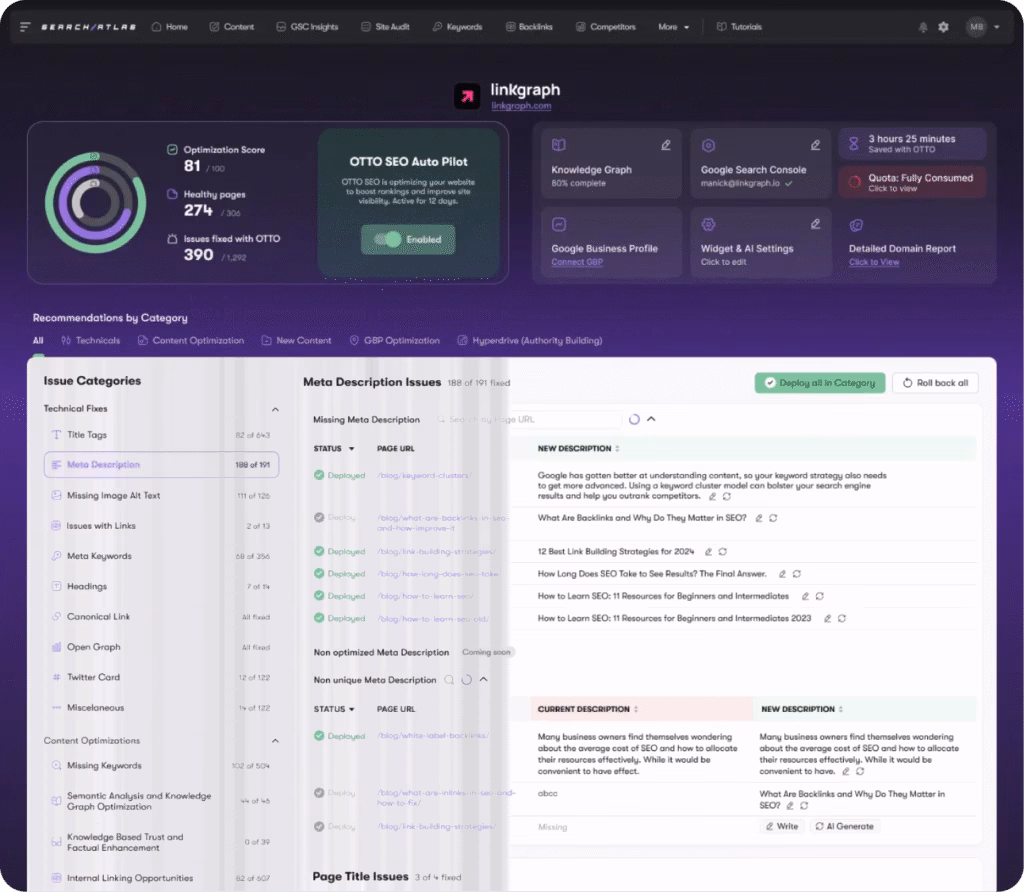Screen dimensions: 1024x892
Task: Toggle Deployed status for /blog/keyword-clusters/
Action: point(319,475)
